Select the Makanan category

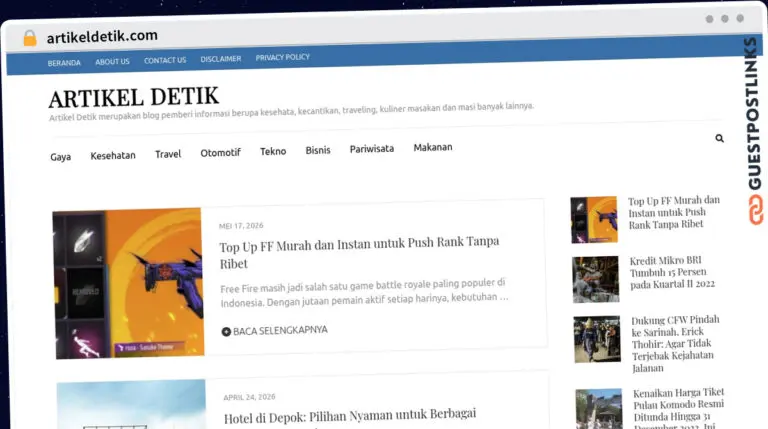(x=433, y=147)
